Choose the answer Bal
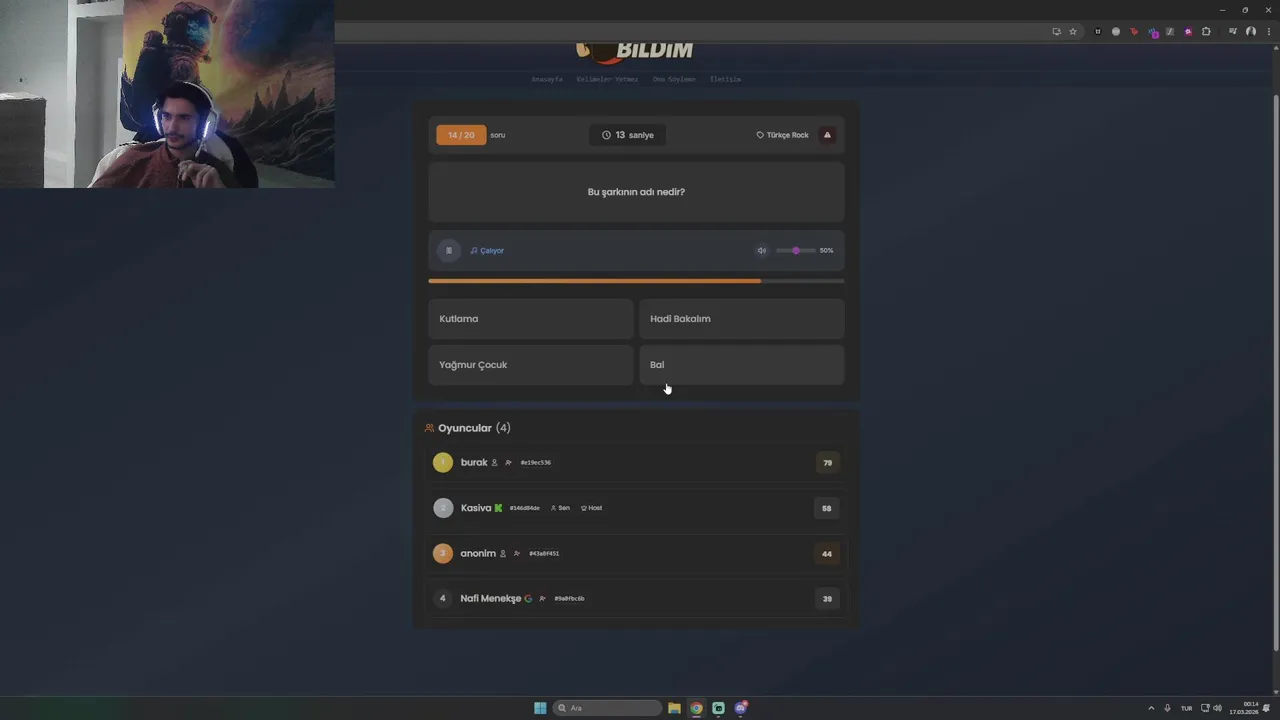Image resolution: width=1280 pixels, height=720 pixels. coord(742,365)
